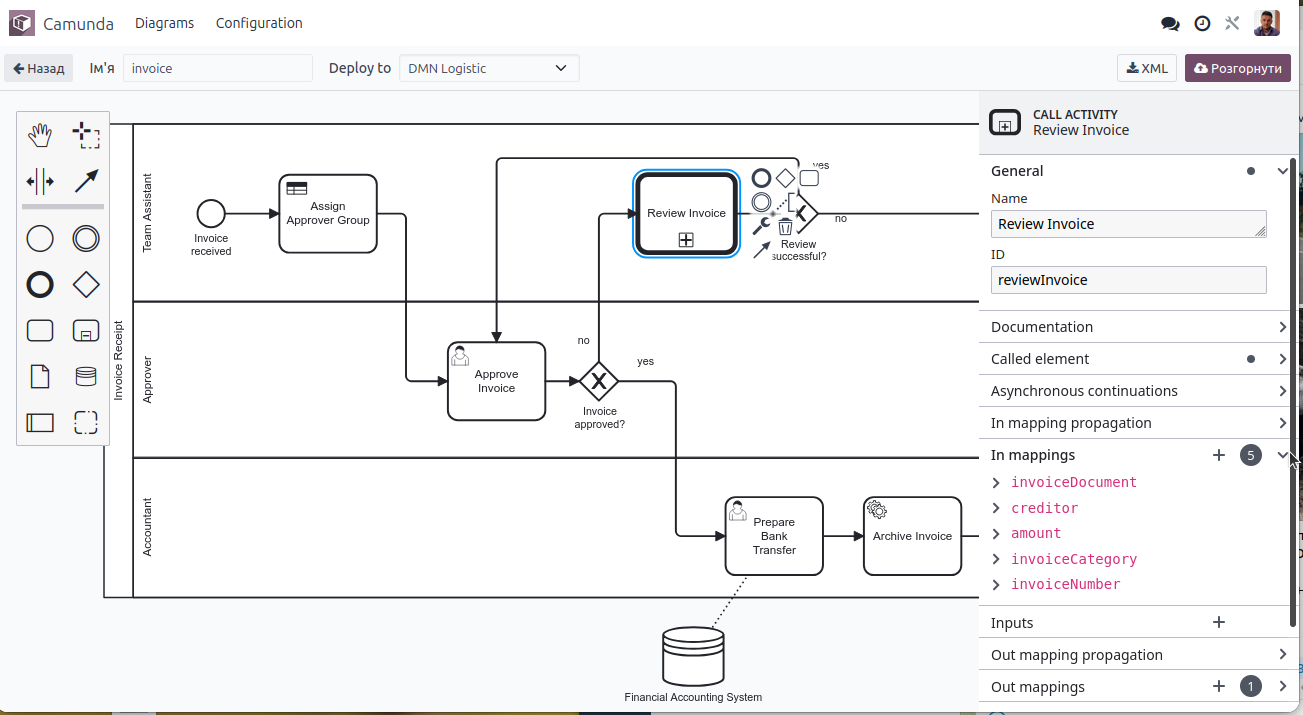1303x715 pixels.
Task: Pick the data object shape from palette
Action: (40, 376)
